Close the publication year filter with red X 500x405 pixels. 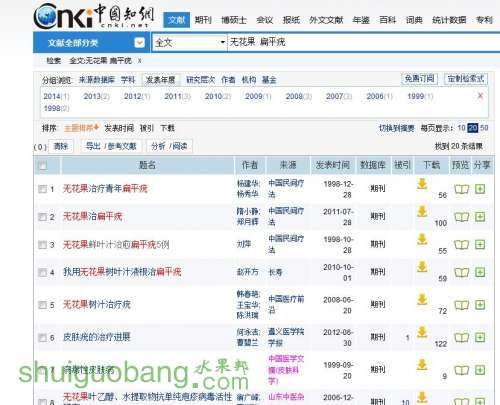pos(480,96)
